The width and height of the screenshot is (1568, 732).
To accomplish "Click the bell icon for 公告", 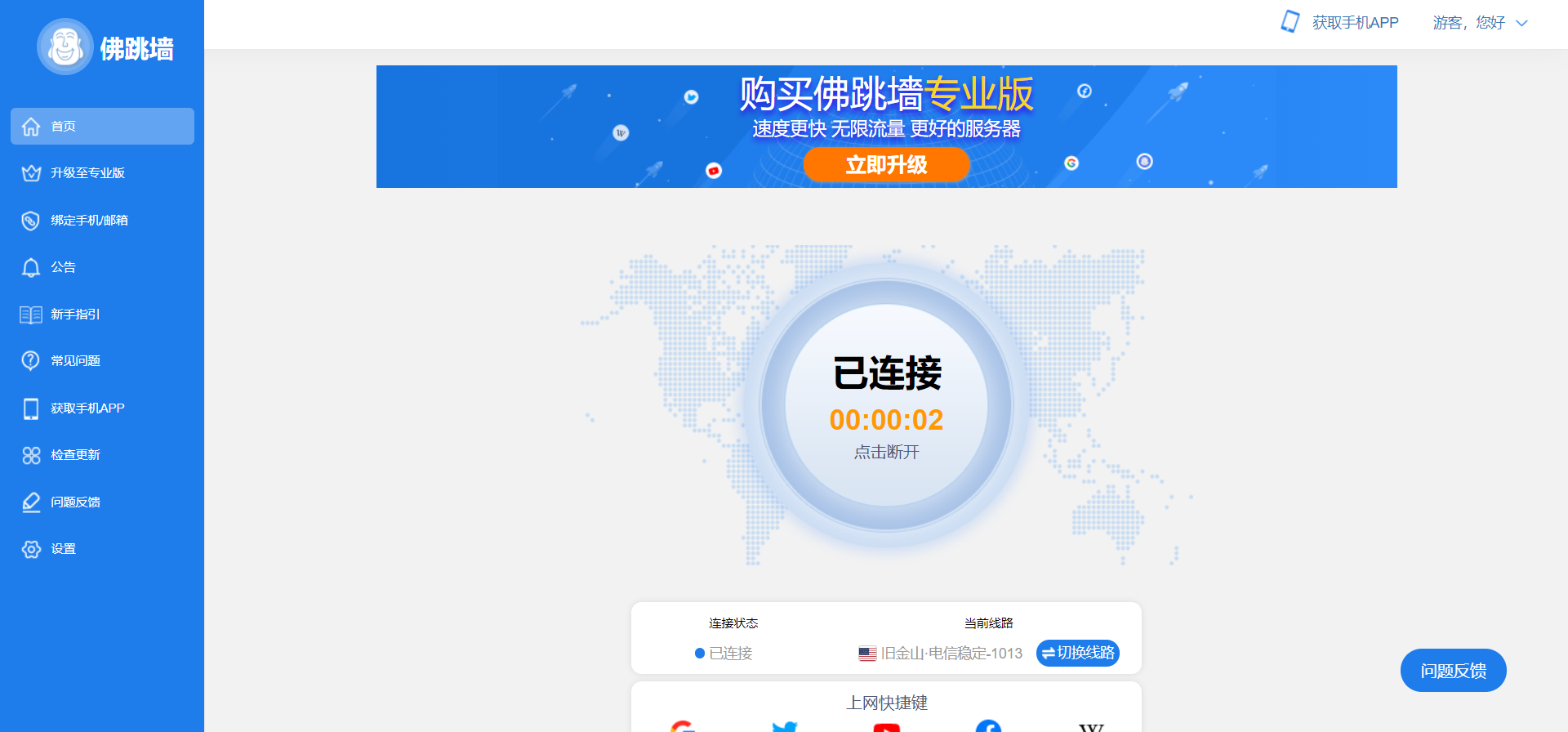I will click(x=31, y=267).
